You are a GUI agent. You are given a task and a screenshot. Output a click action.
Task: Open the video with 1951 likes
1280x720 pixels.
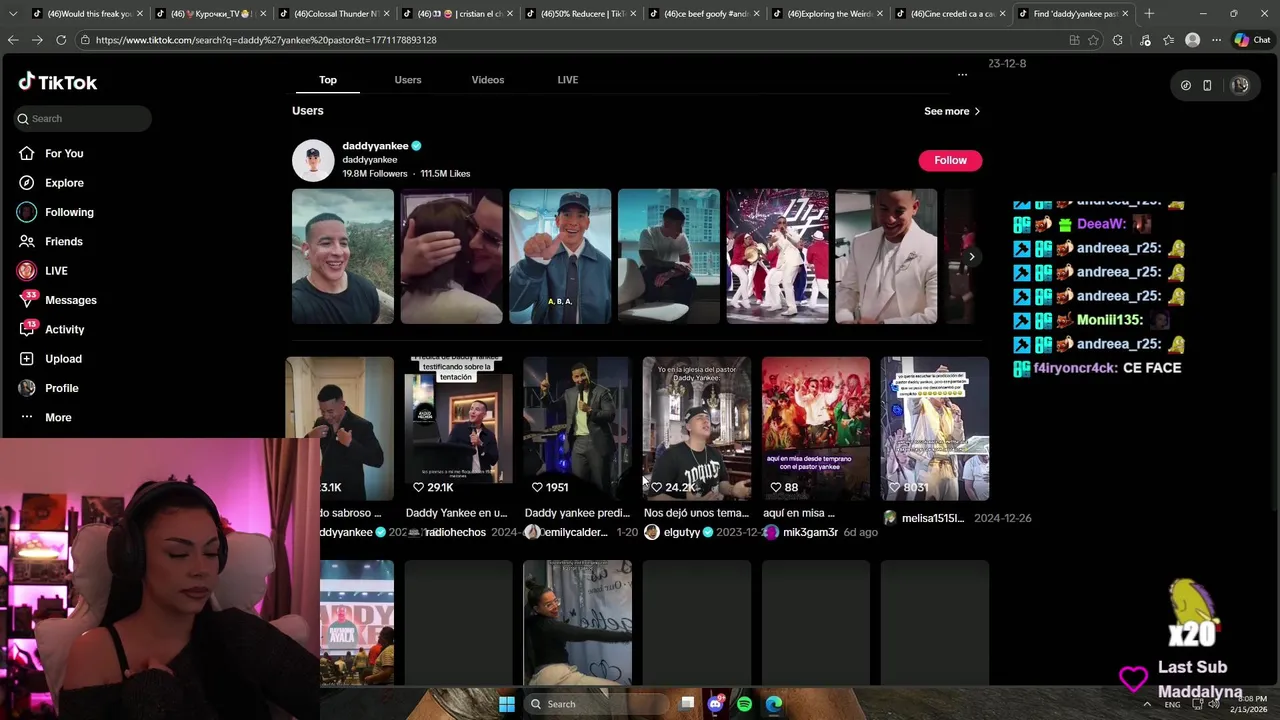tap(577, 428)
